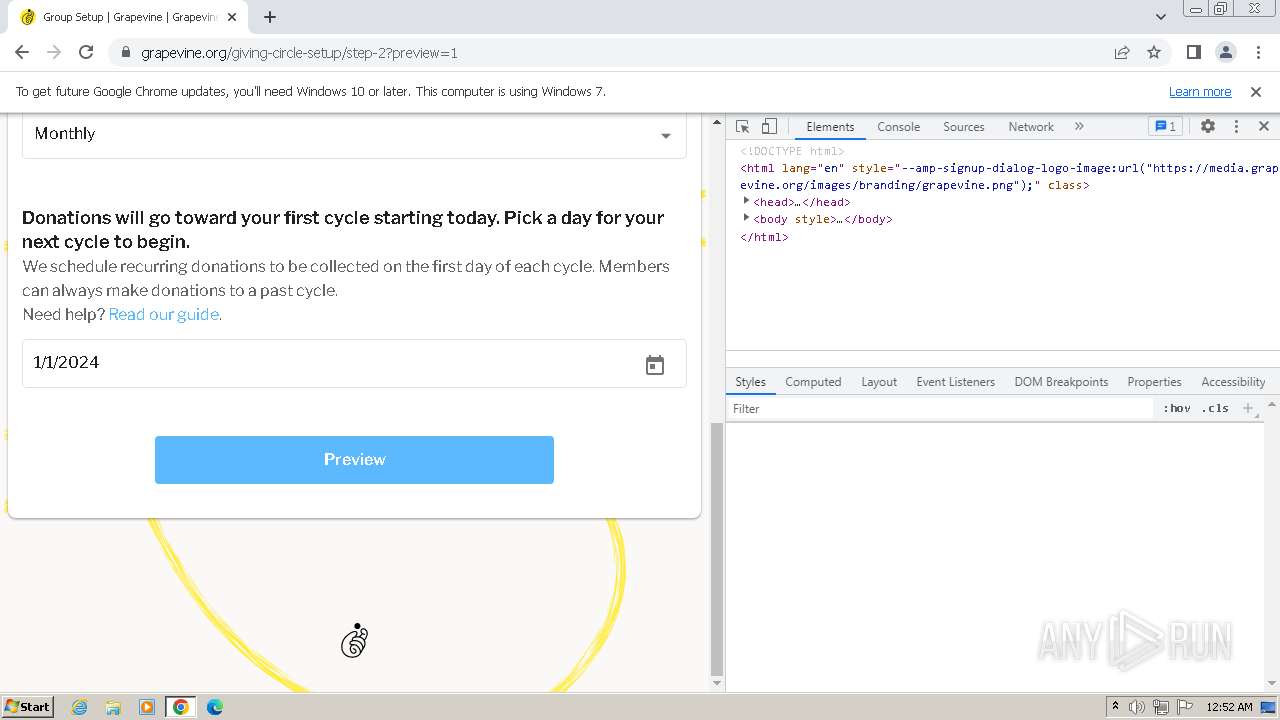Select the Styles pane tab
Viewport: 1280px width, 720px height.
click(750, 382)
